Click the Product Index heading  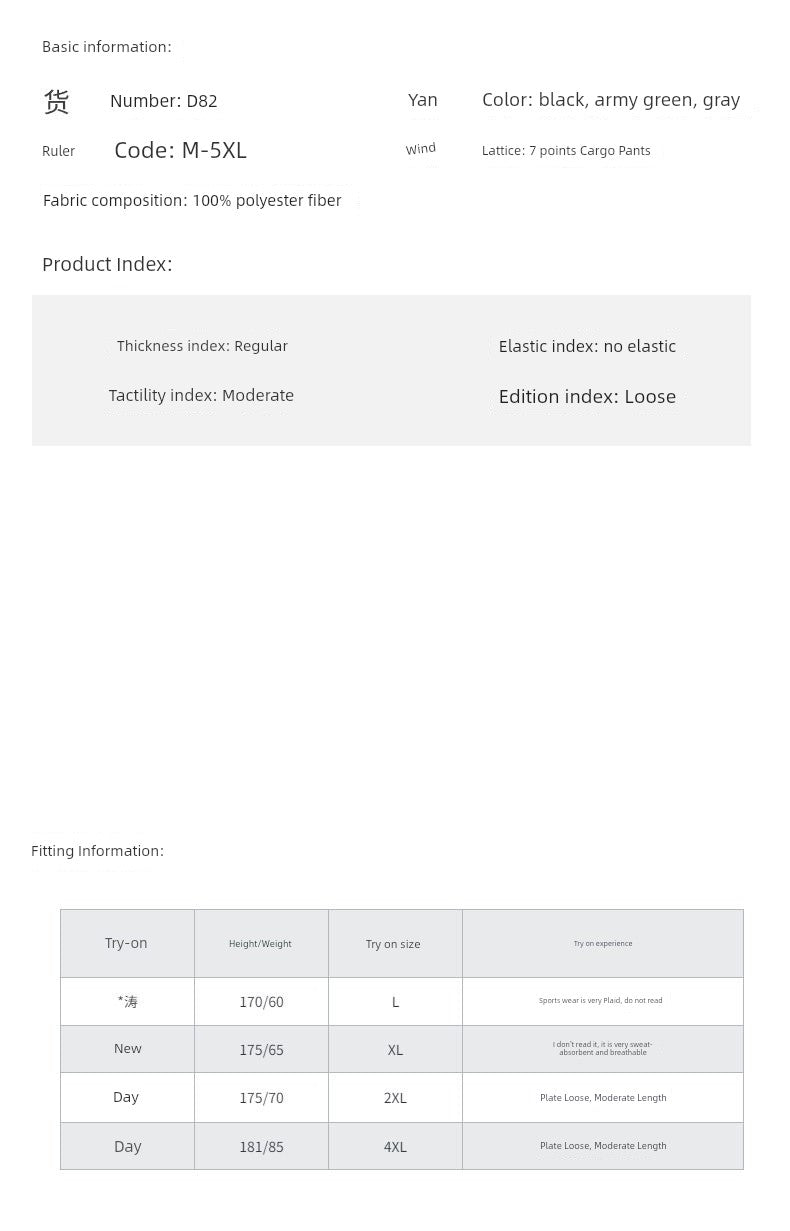coord(107,264)
